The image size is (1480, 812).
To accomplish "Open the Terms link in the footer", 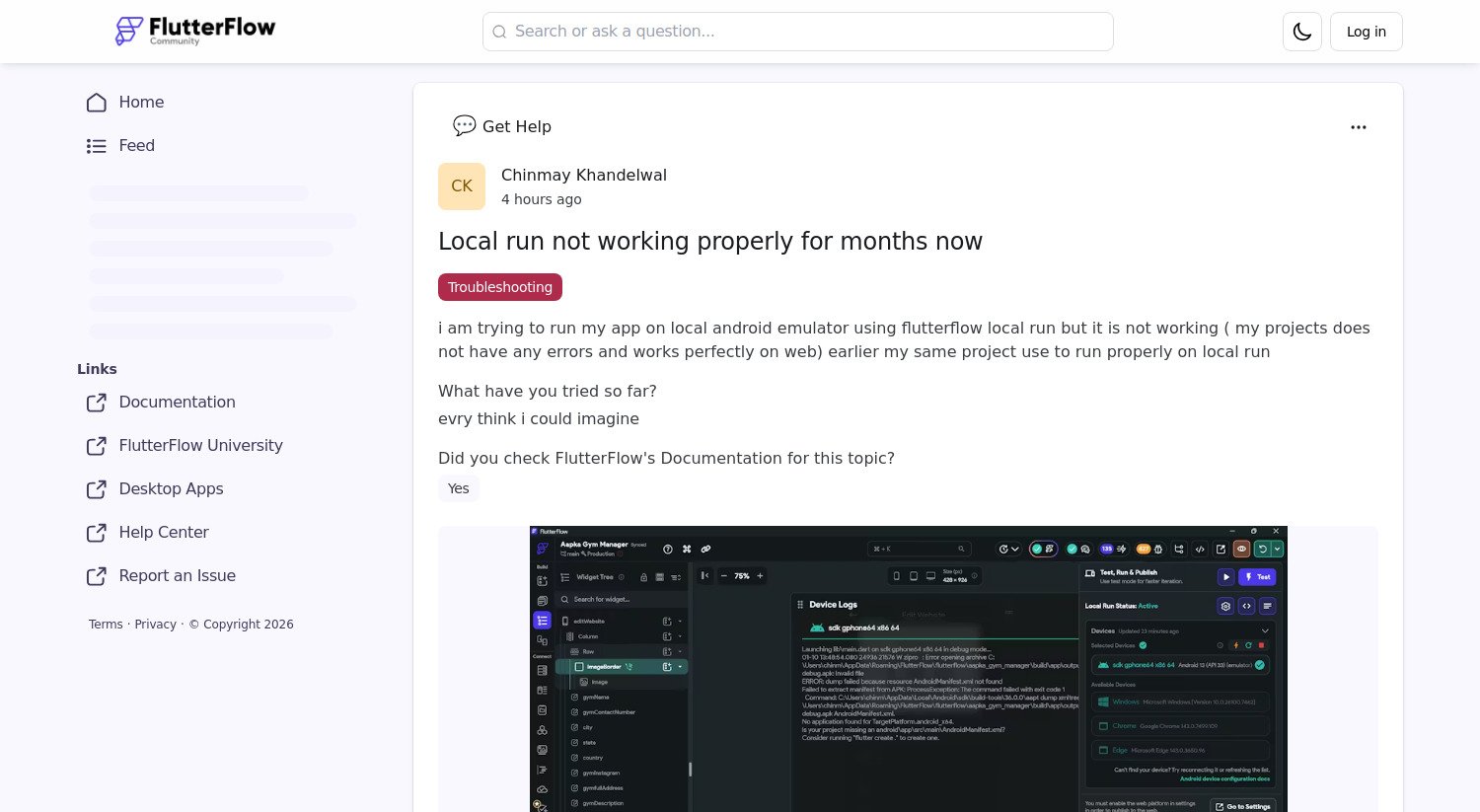I will tap(106, 624).
